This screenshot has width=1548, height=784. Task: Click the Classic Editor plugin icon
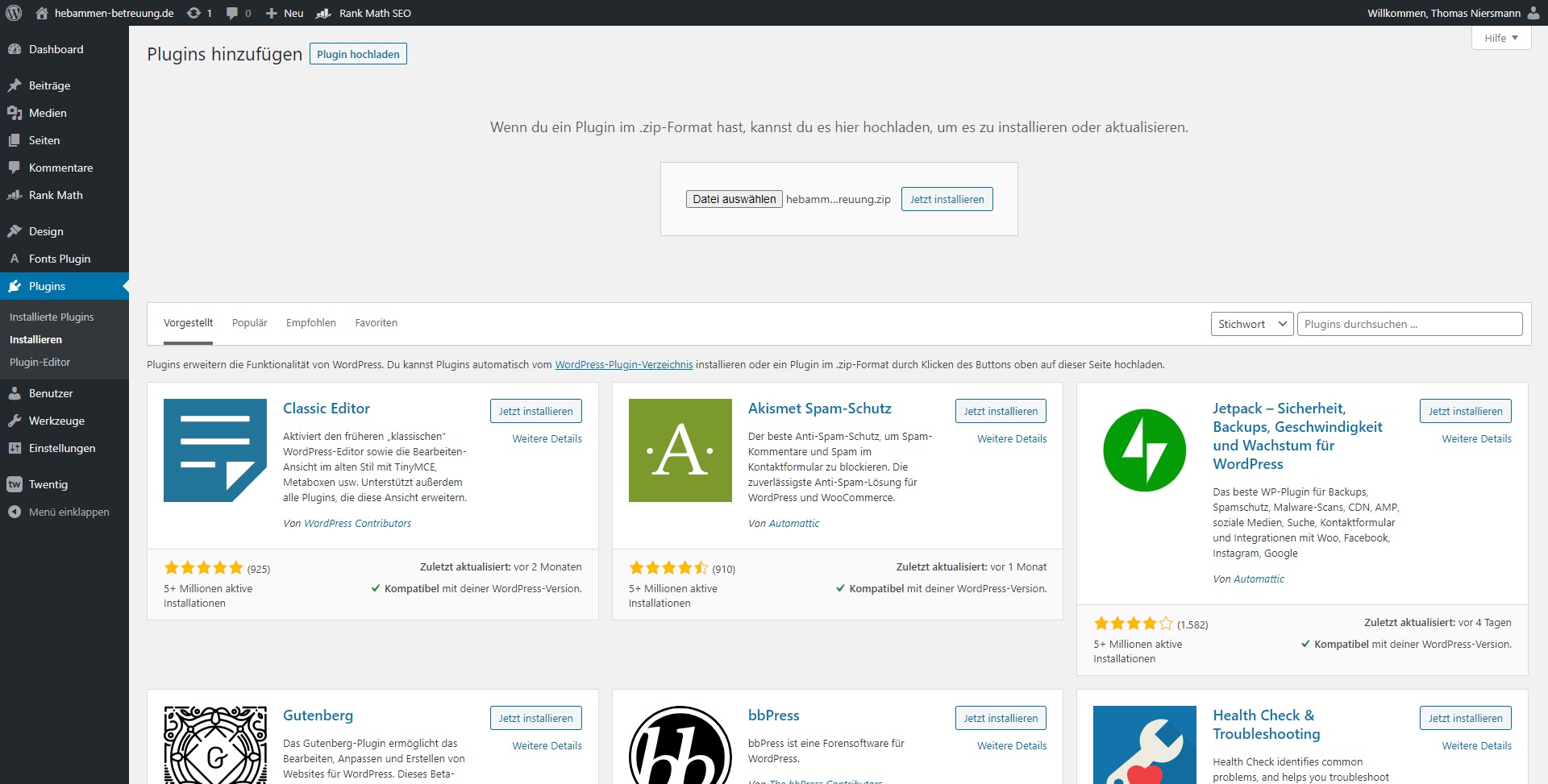214,450
